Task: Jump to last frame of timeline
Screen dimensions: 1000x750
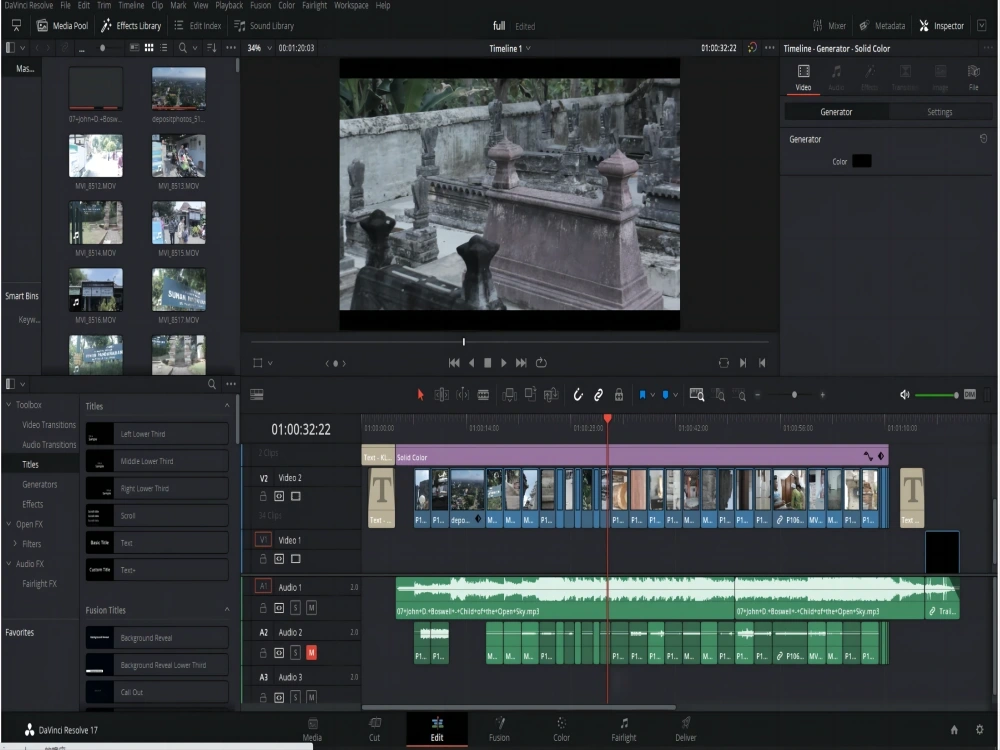Action: pos(521,363)
